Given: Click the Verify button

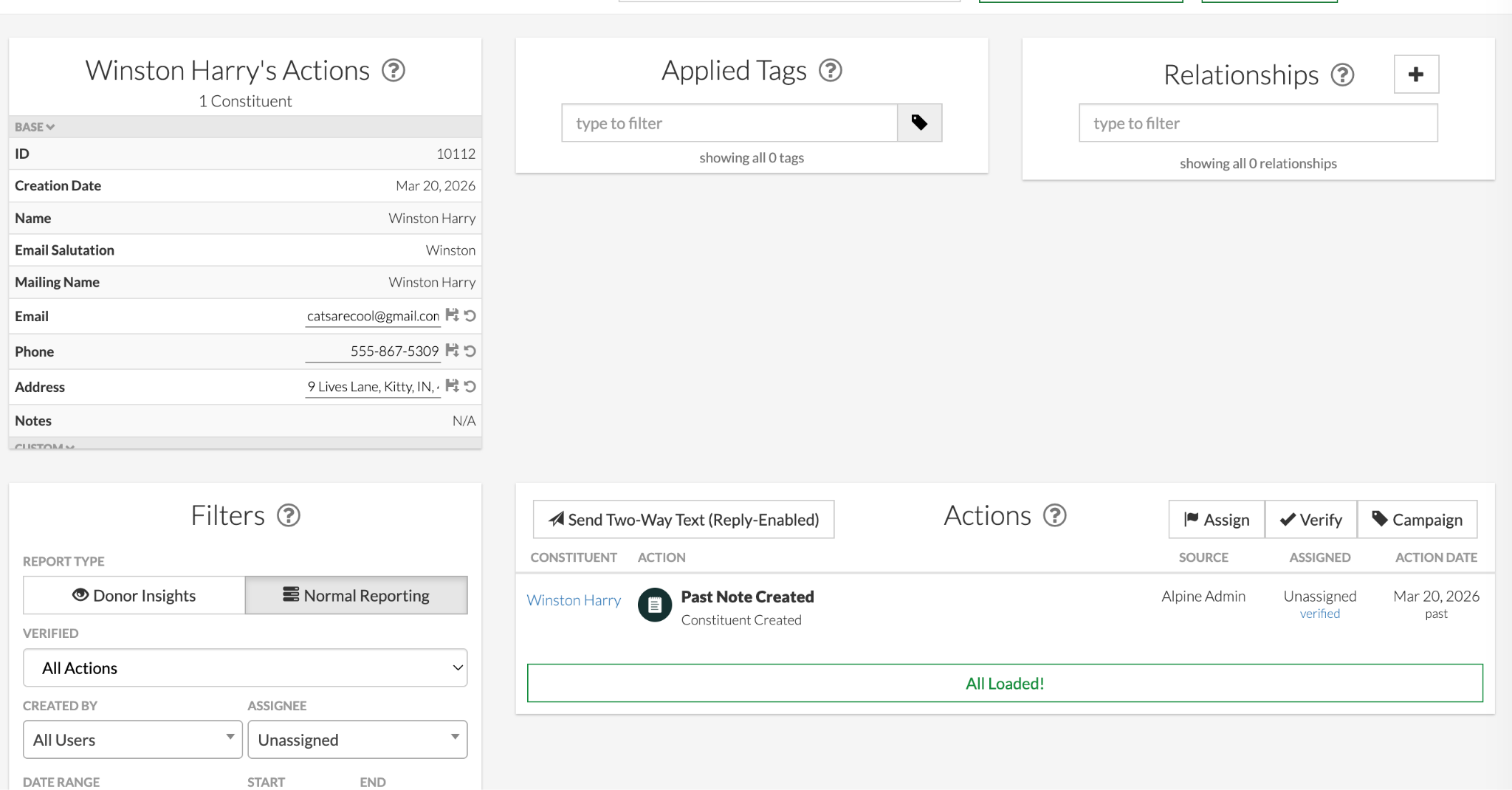Looking at the screenshot, I should [1311, 520].
